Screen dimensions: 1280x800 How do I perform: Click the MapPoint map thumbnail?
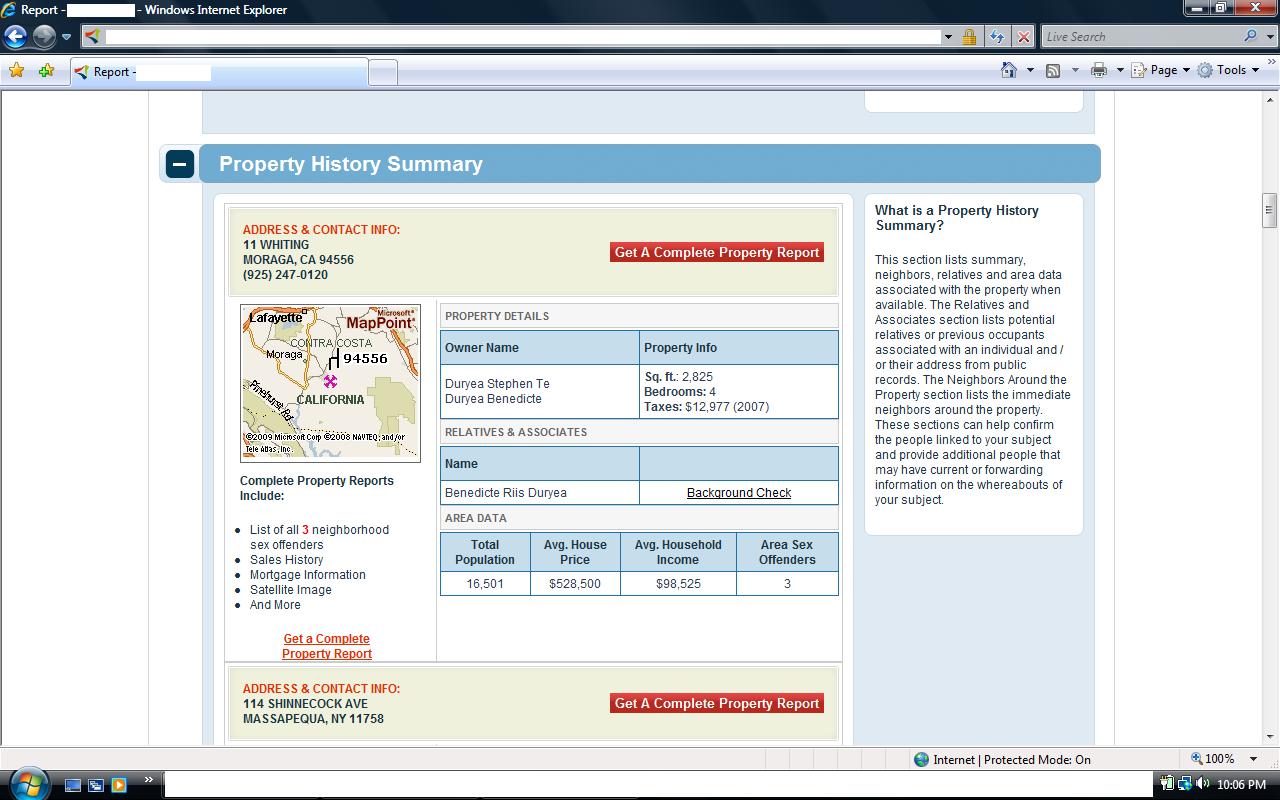330,383
